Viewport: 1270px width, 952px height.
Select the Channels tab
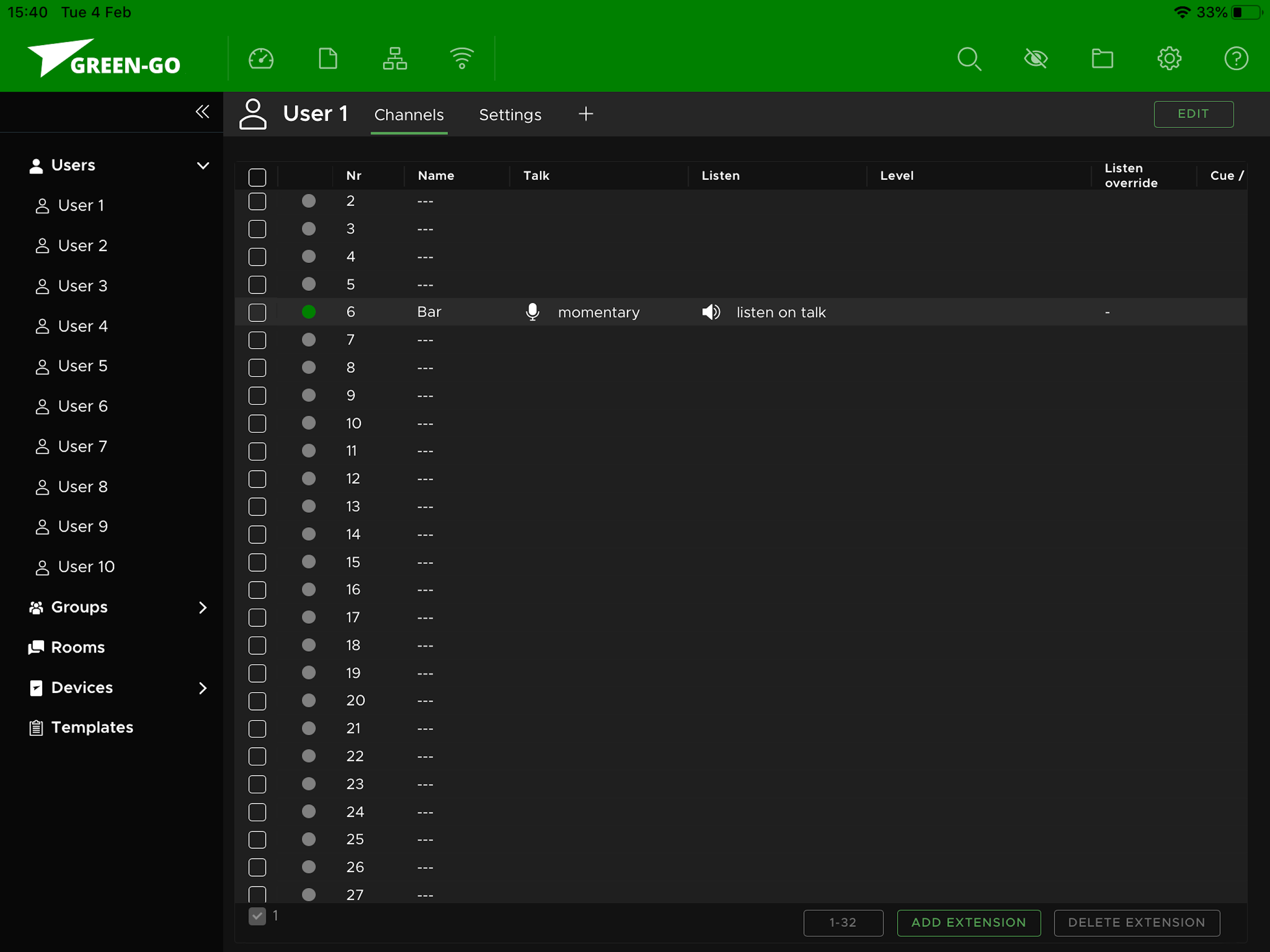[409, 115]
